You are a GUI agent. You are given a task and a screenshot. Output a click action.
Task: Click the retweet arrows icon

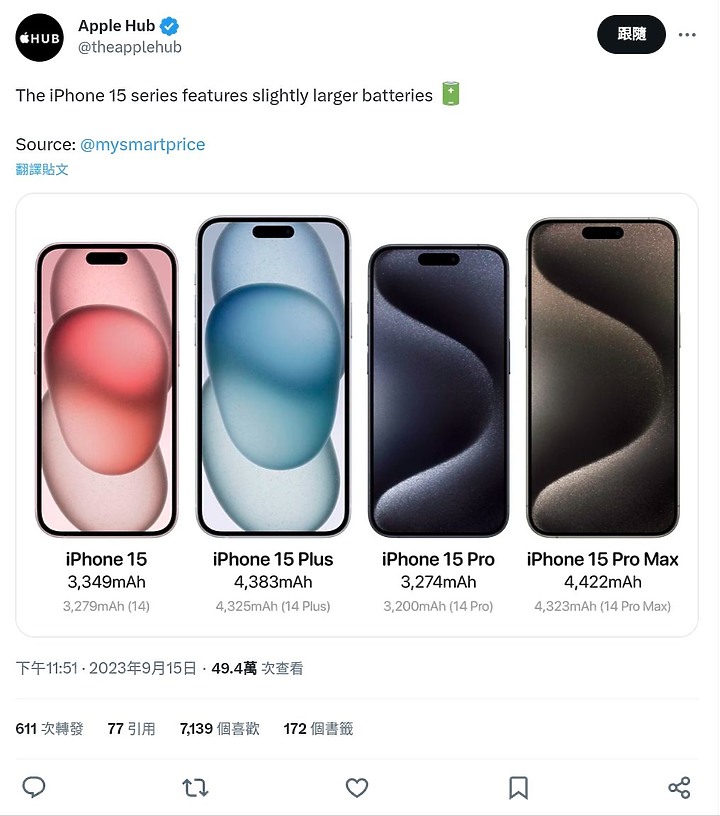click(196, 788)
